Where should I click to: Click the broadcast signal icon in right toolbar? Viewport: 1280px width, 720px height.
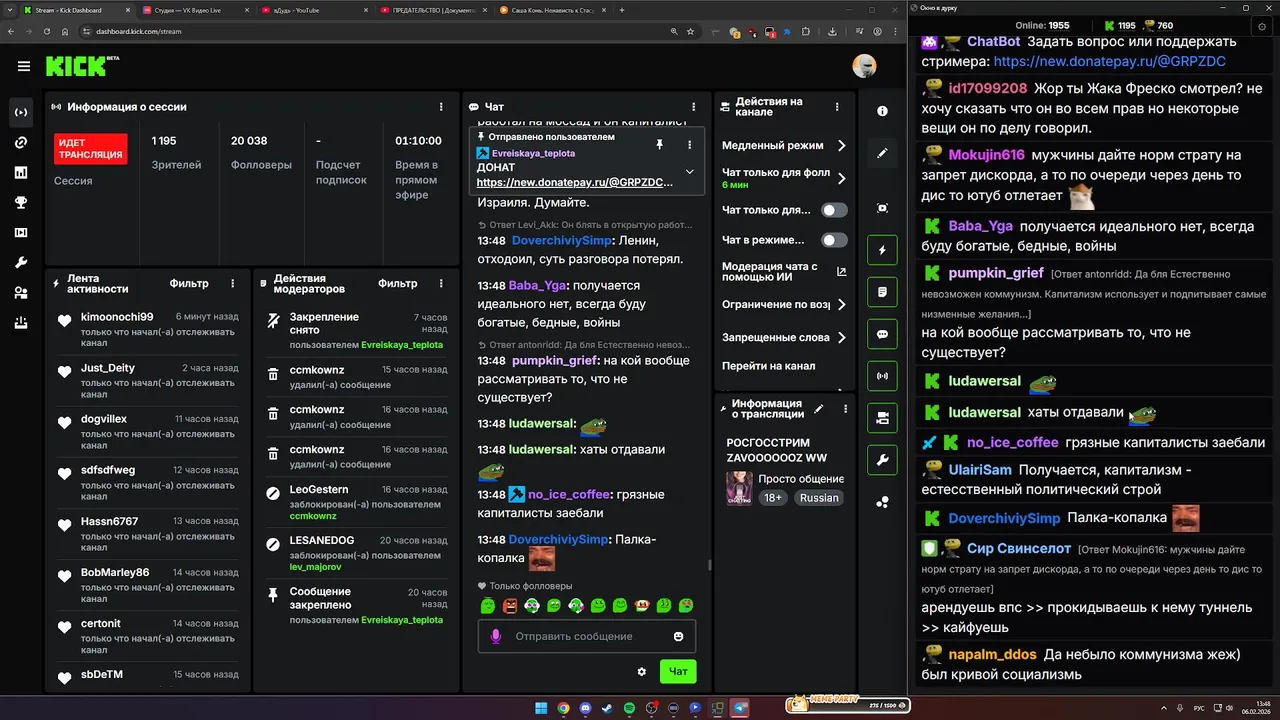[882, 376]
